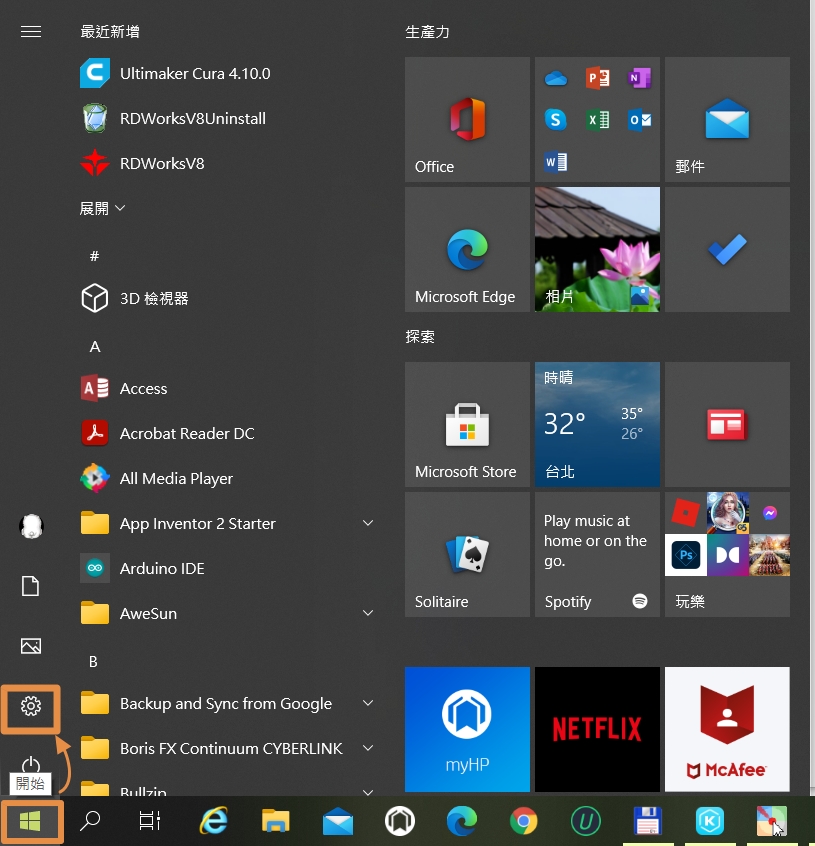Click the B letter group header
The width and height of the screenshot is (815, 846).
point(93,662)
